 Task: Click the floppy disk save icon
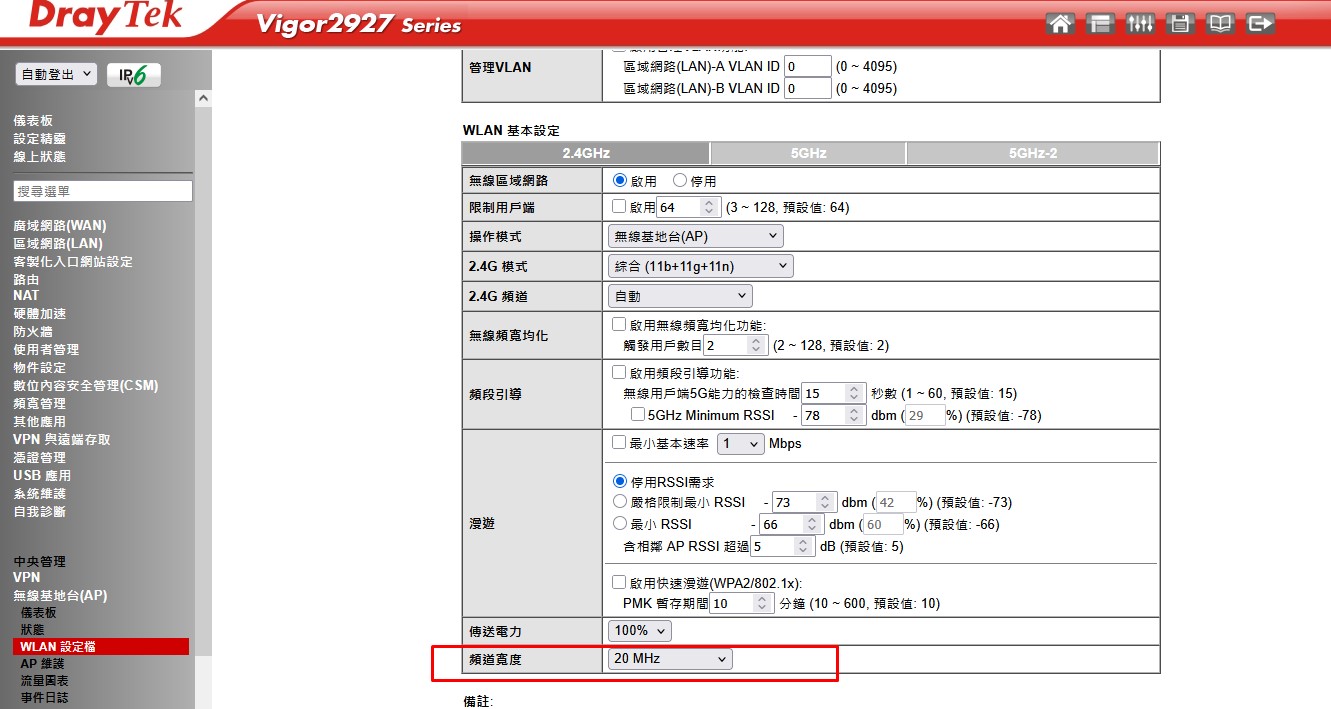click(1180, 24)
